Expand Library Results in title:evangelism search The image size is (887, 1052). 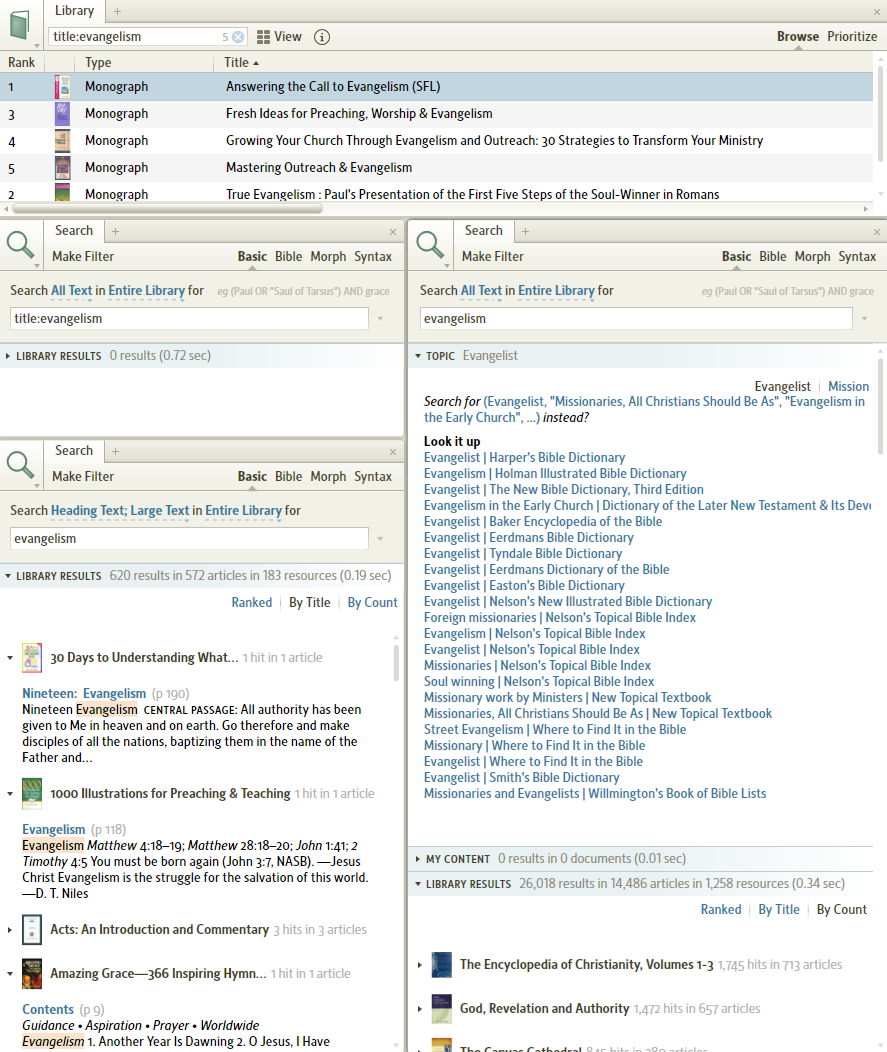pyautogui.click(x=8, y=356)
